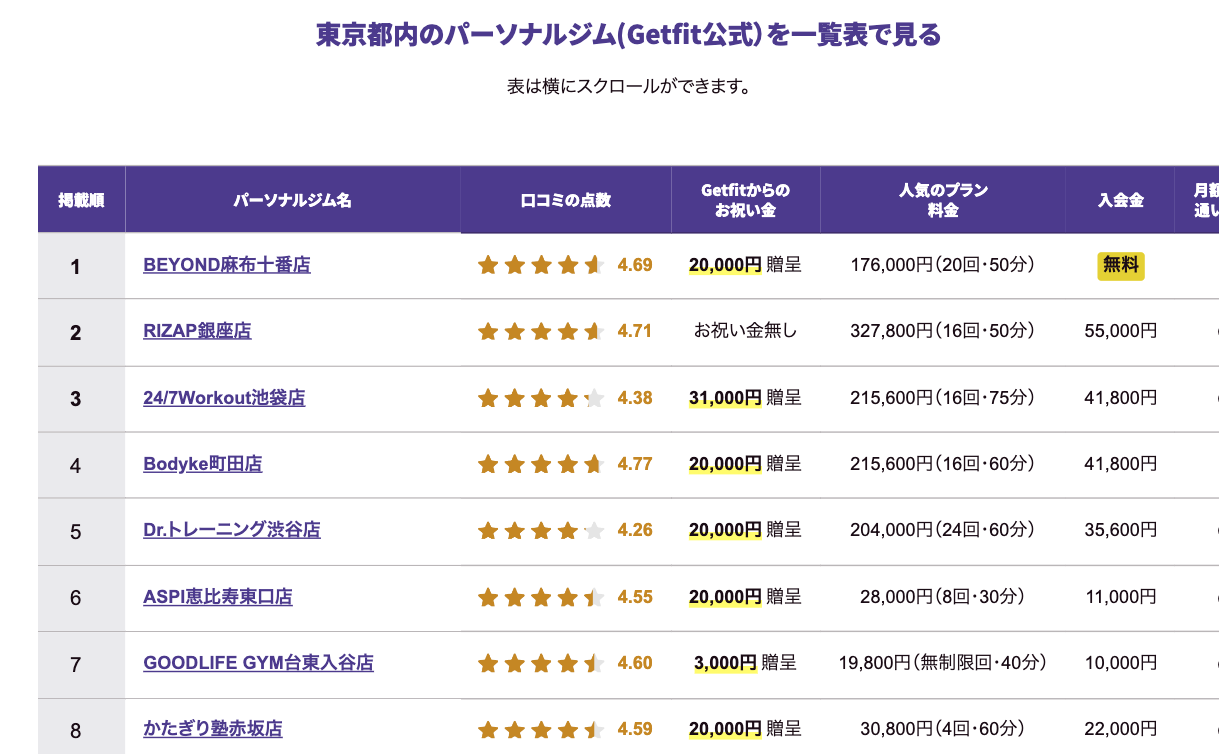The width and height of the screenshot is (1222, 754).
Task: Click the 4.38 star rating for 24/7Workout
Action: [x=541, y=398]
